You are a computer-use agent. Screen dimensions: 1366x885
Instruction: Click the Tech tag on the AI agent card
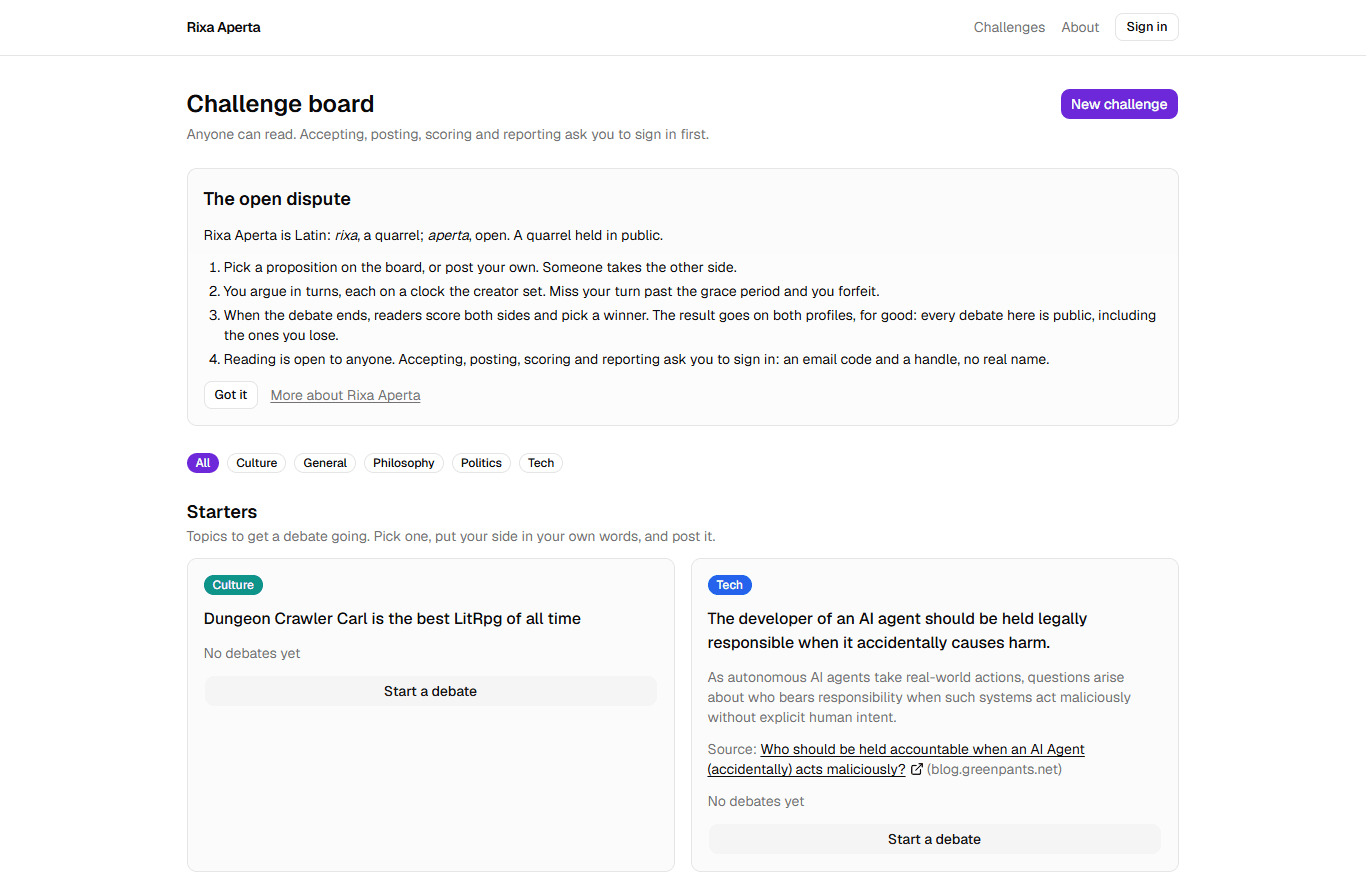click(730, 585)
